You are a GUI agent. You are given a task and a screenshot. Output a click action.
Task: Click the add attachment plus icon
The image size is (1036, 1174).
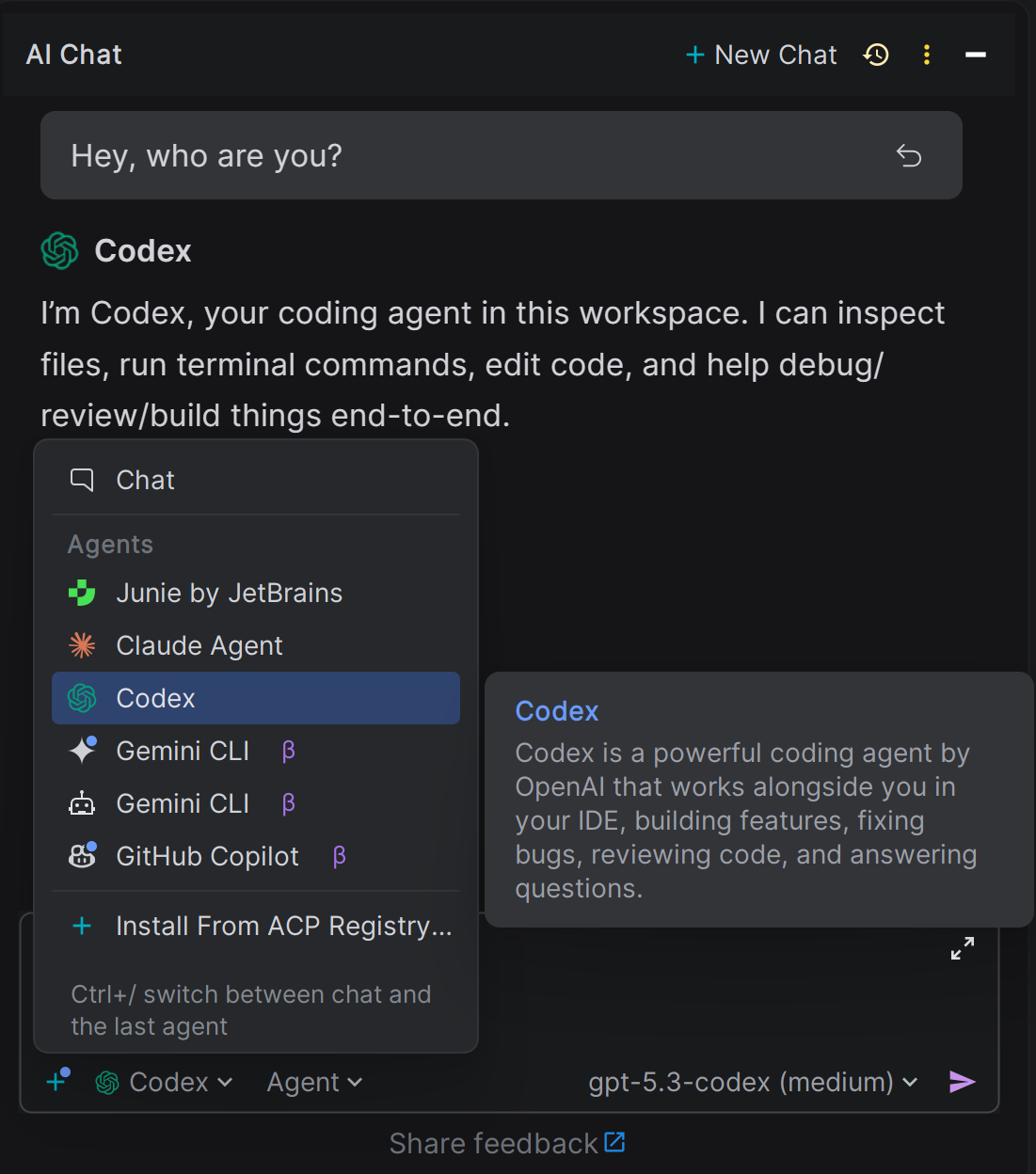[x=57, y=1081]
